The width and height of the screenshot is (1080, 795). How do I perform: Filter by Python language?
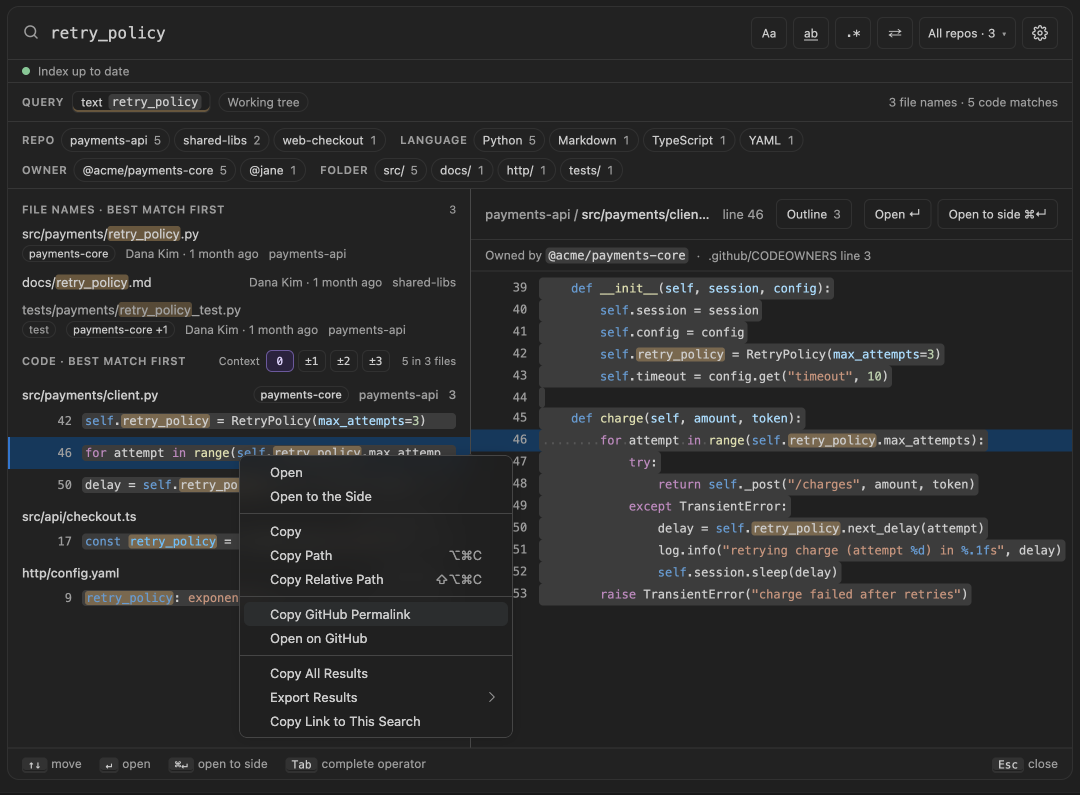(x=509, y=141)
